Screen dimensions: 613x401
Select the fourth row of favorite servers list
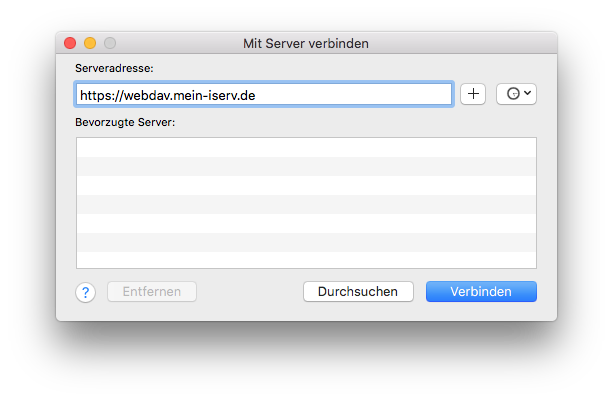point(306,204)
